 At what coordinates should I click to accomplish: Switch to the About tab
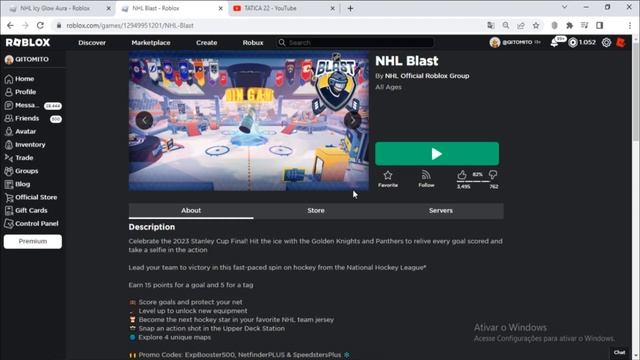[x=191, y=211]
